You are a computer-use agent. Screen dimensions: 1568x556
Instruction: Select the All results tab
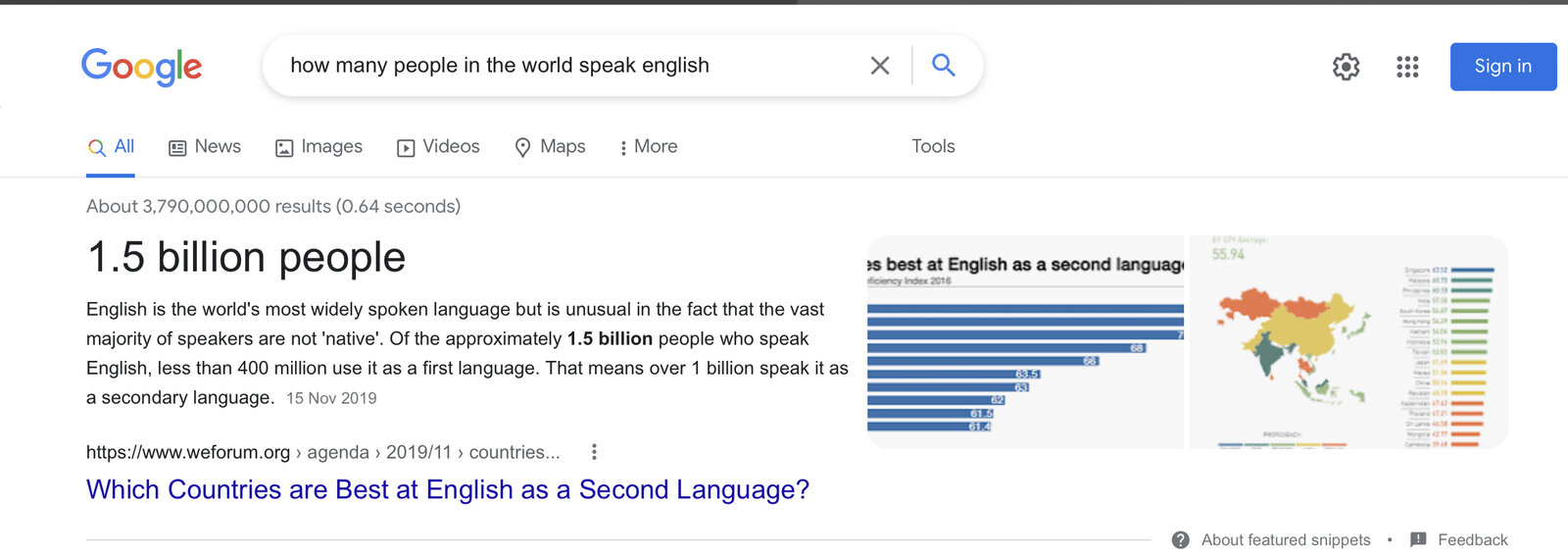click(x=111, y=147)
